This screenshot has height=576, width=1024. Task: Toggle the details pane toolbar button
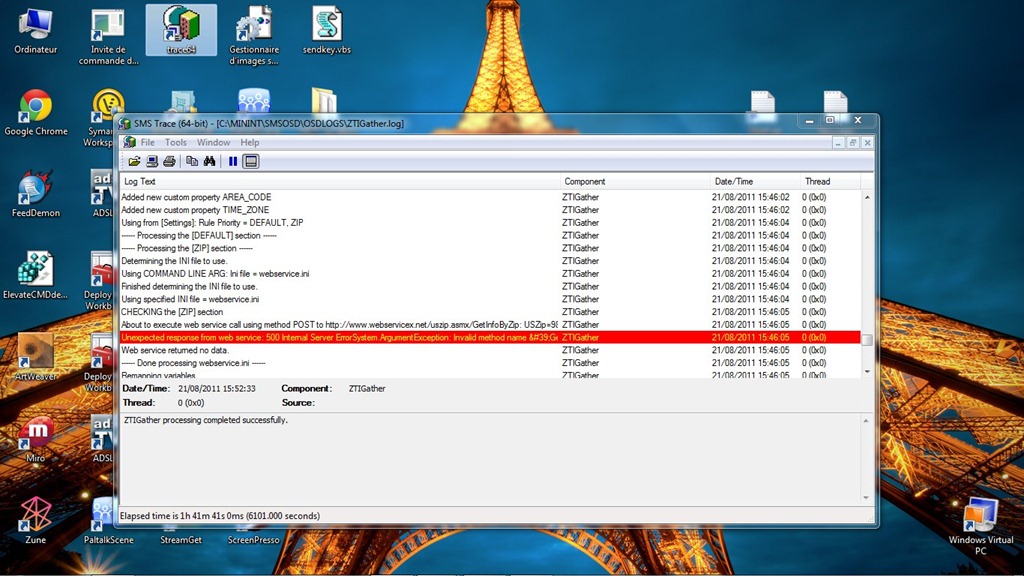[x=251, y=161]
